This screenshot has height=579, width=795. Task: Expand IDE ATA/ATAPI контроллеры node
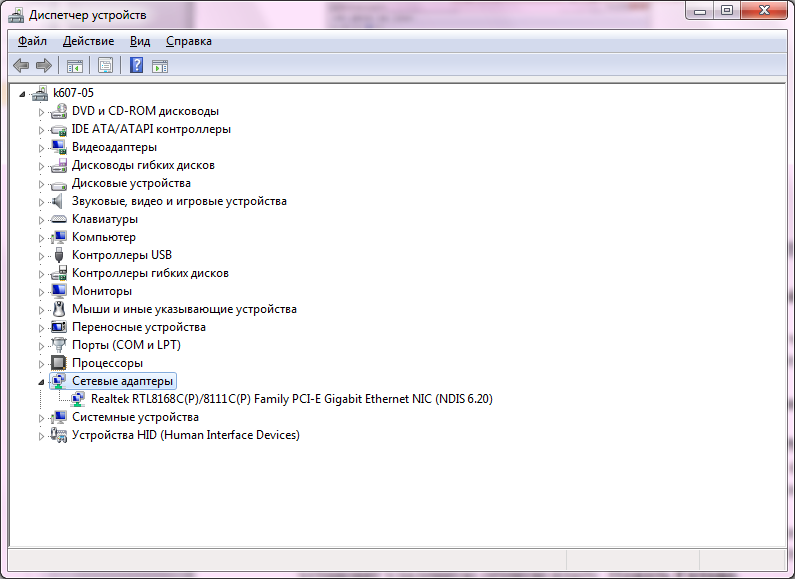[41, 130]
